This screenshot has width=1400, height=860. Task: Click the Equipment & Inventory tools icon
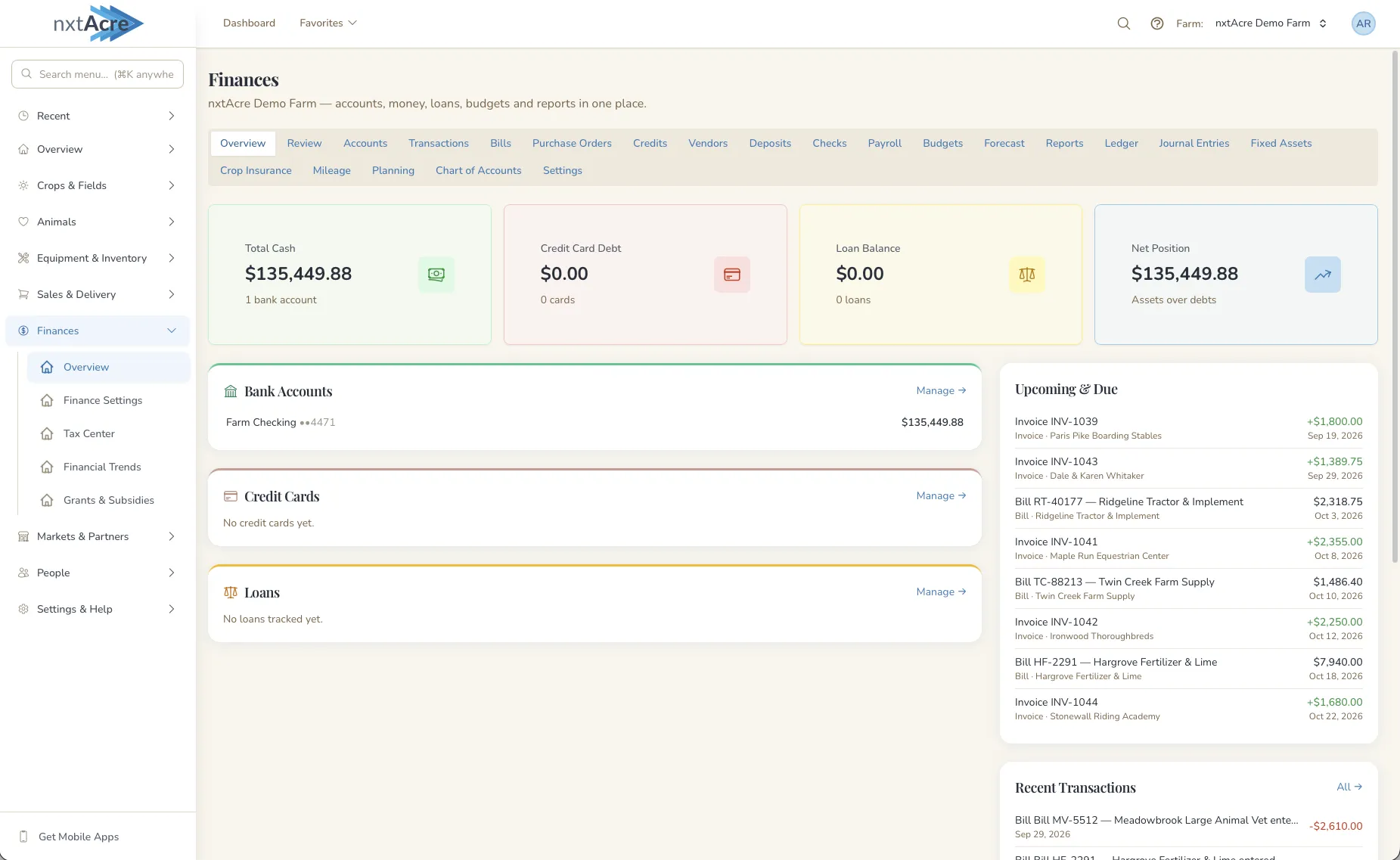23,258
